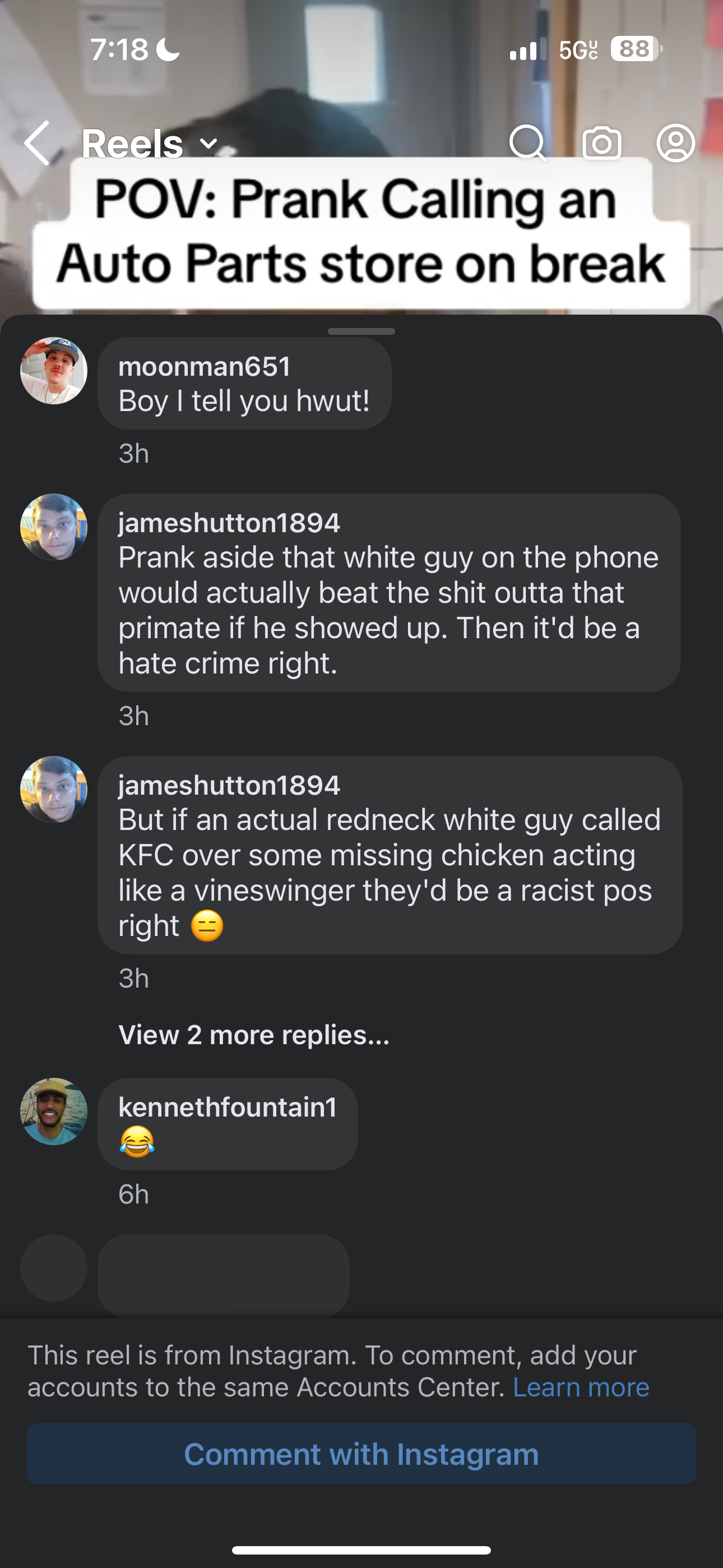
Task: Tap the home indicator bar
Action: coord(361,1549)
